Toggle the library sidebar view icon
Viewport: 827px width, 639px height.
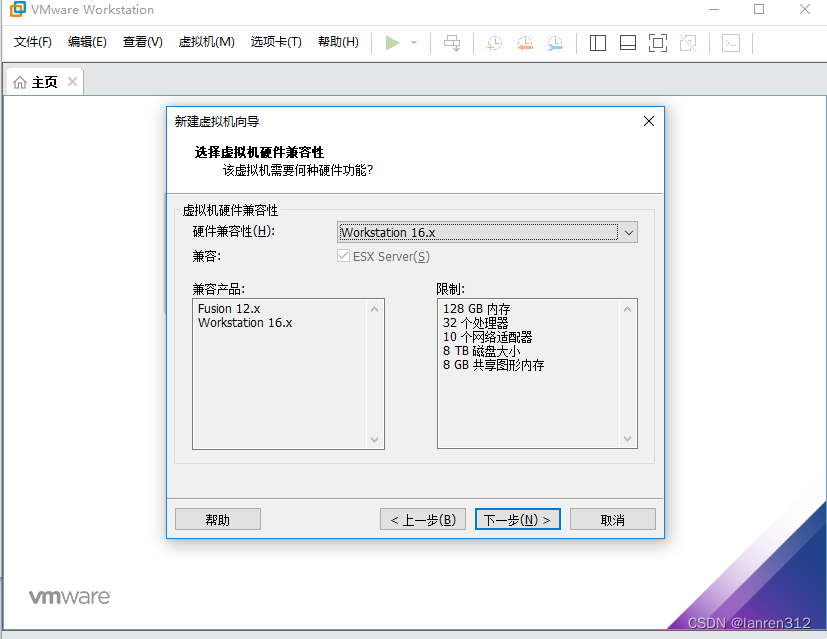[x=598, y=43]
